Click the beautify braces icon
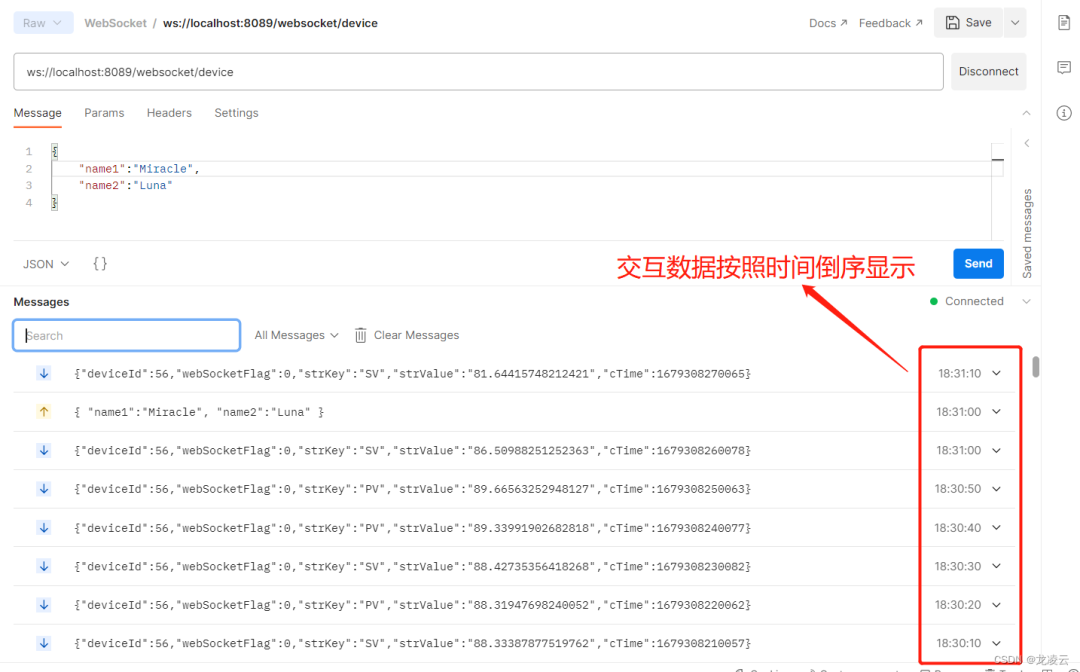This screenshot has width=1080, height=672. click(x=100, y=264)
